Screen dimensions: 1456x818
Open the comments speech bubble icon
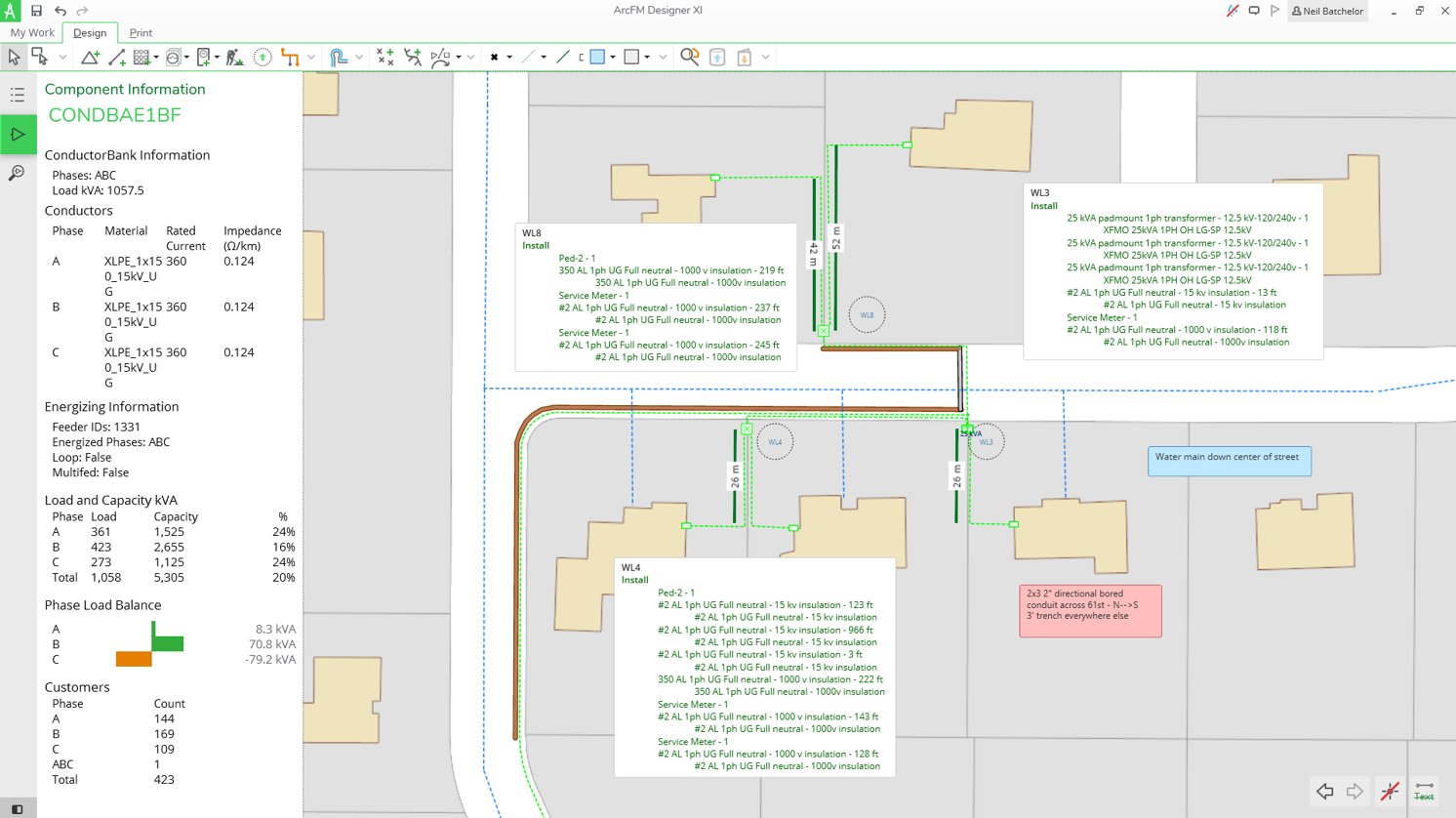pyautogui.click(x=1254, y=11)
